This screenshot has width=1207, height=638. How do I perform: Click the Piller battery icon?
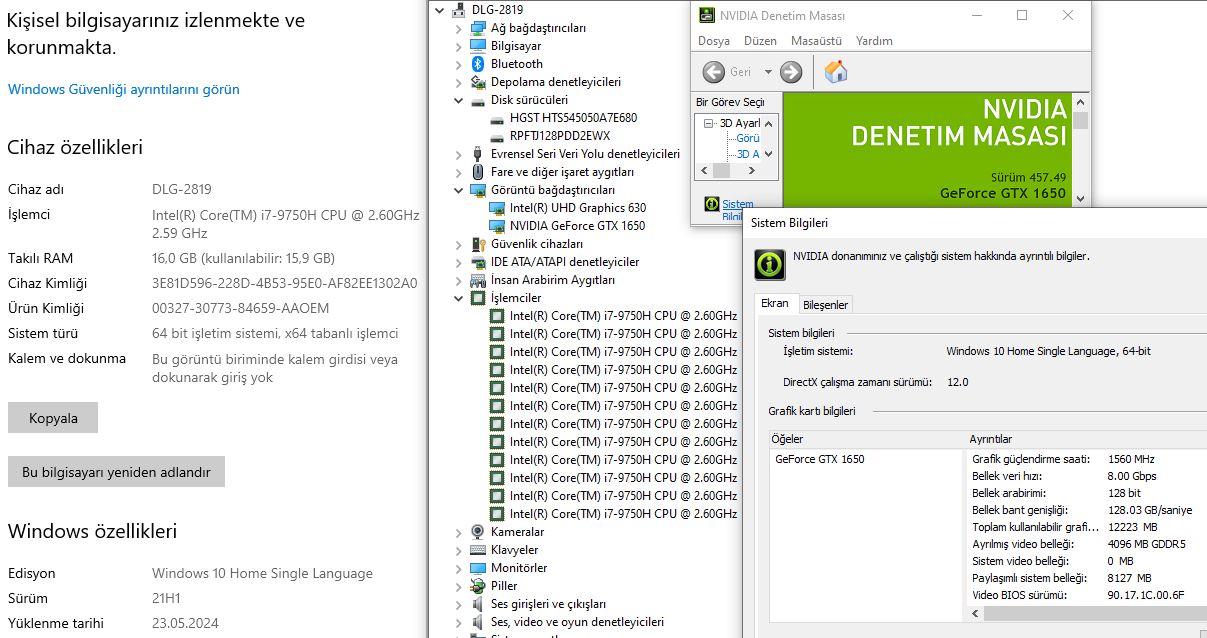tap(479, 586)
